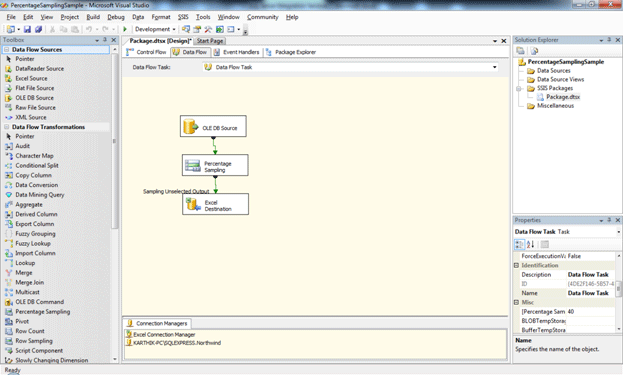Click Description property value field
Viewport: 623px width, 375px height.
(590, 275)
